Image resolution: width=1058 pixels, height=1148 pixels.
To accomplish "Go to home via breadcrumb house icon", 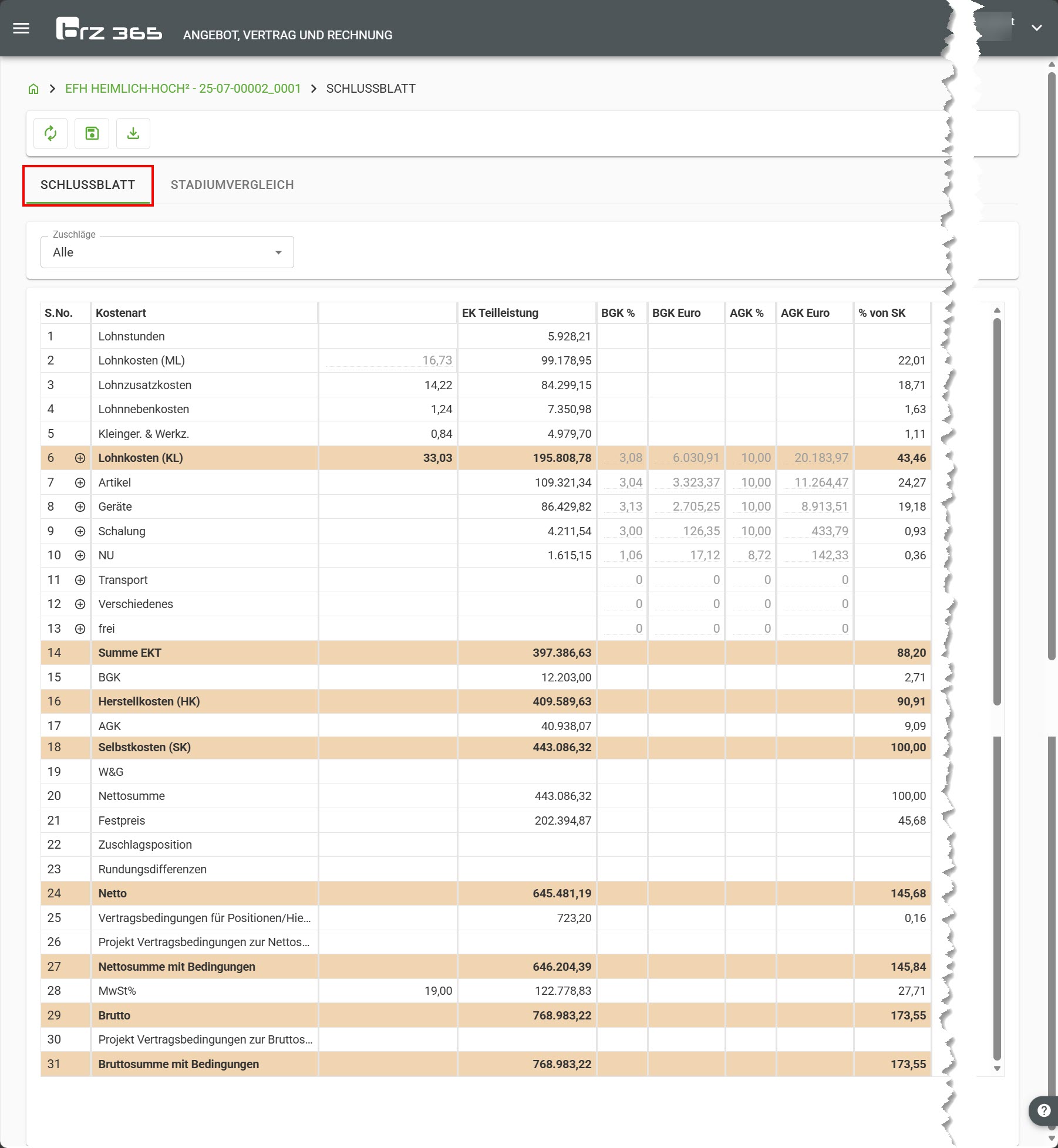I will tap(33, 89).
